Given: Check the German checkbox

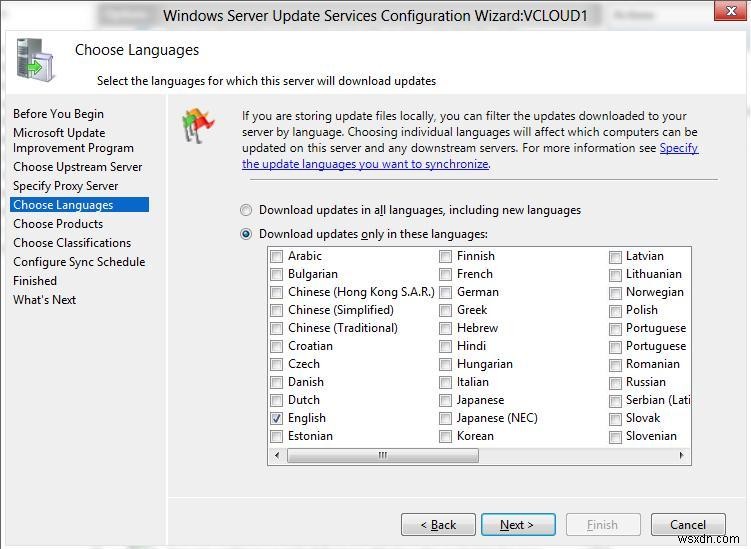Looking at the screenshot, I should coord(445,292).
